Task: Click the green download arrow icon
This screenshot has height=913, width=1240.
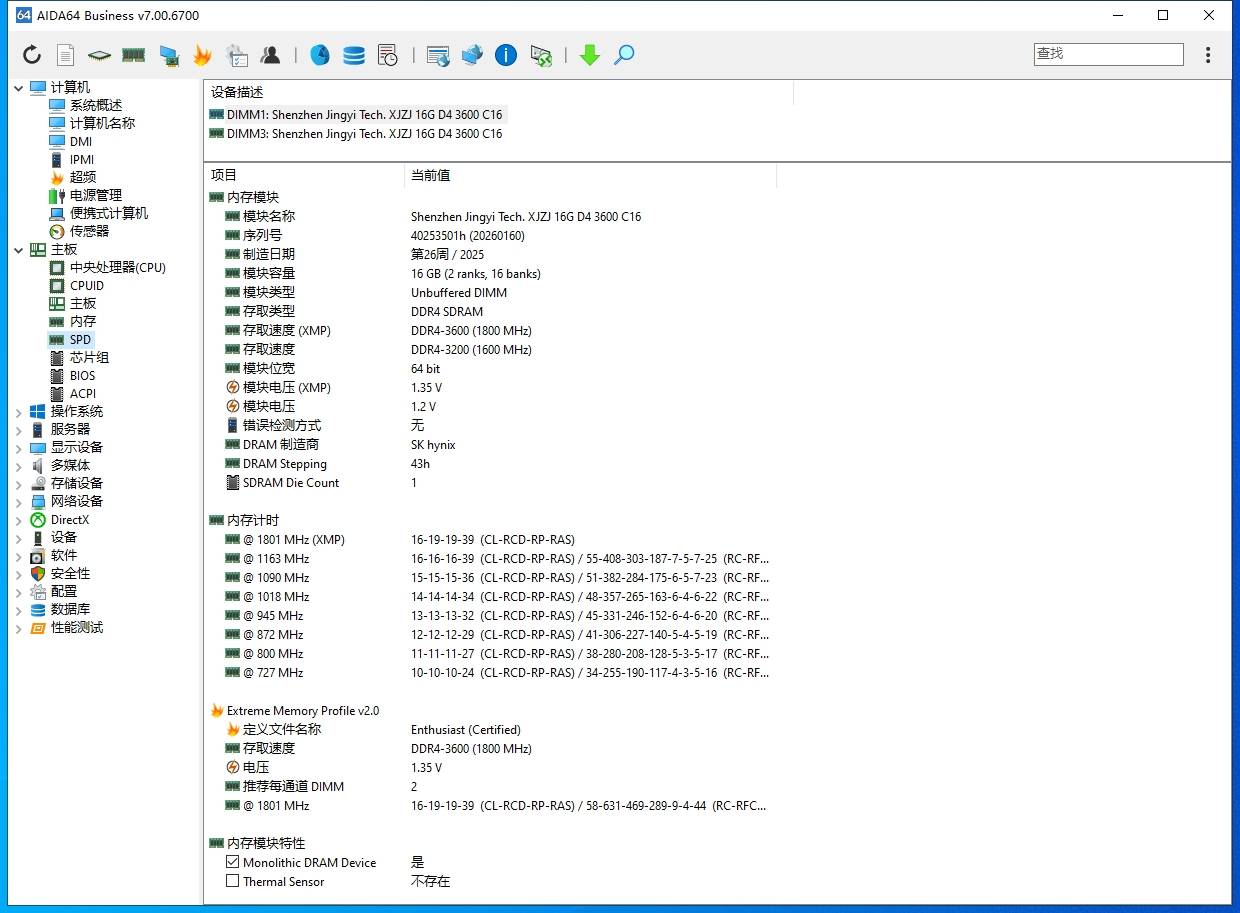Action: pos(590,55)
